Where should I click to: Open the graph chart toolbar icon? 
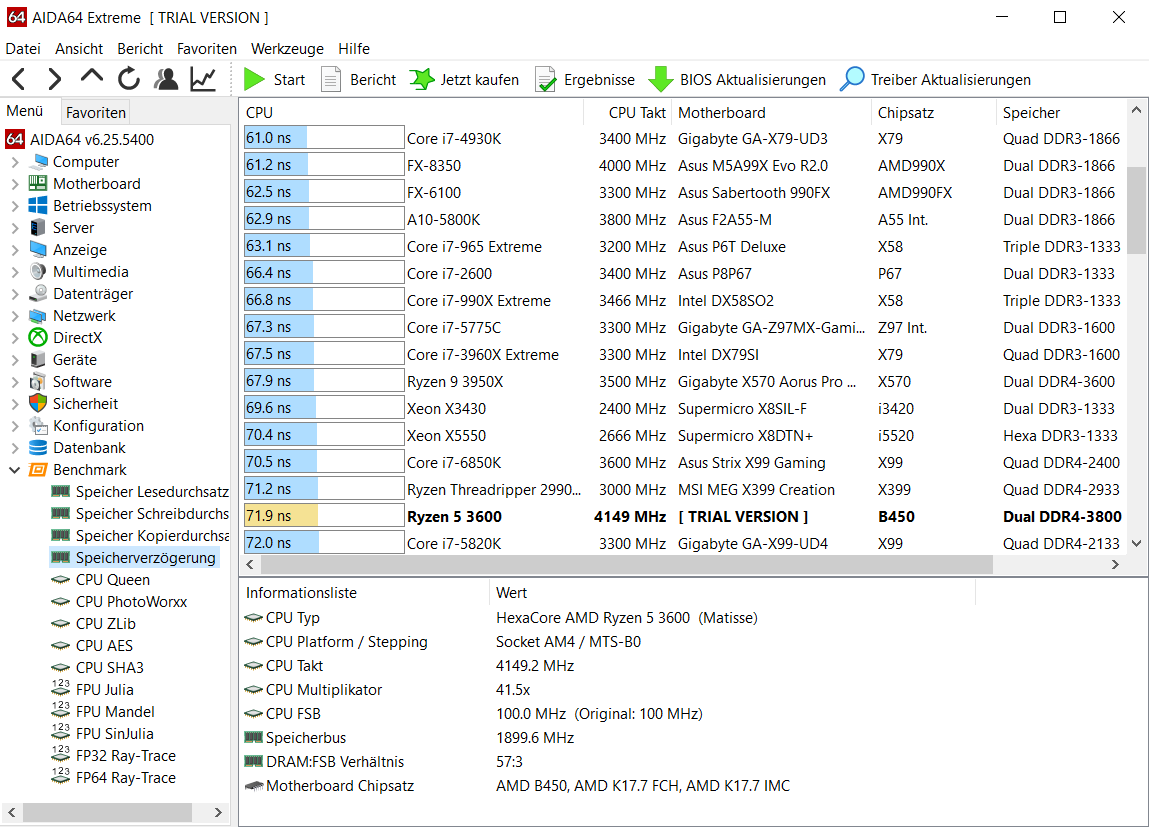pyautogui.click(x=203, y=79)
